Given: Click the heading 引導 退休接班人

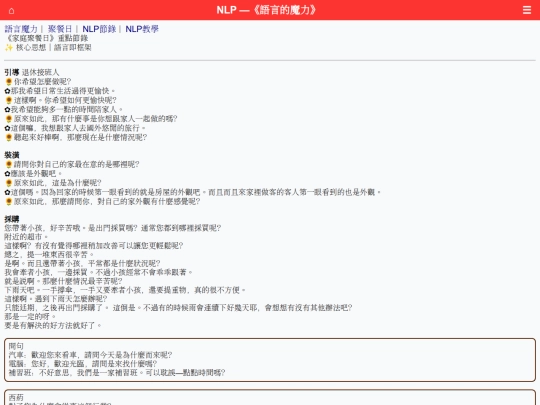Looking at the screenshot, I should click(32, 72).
